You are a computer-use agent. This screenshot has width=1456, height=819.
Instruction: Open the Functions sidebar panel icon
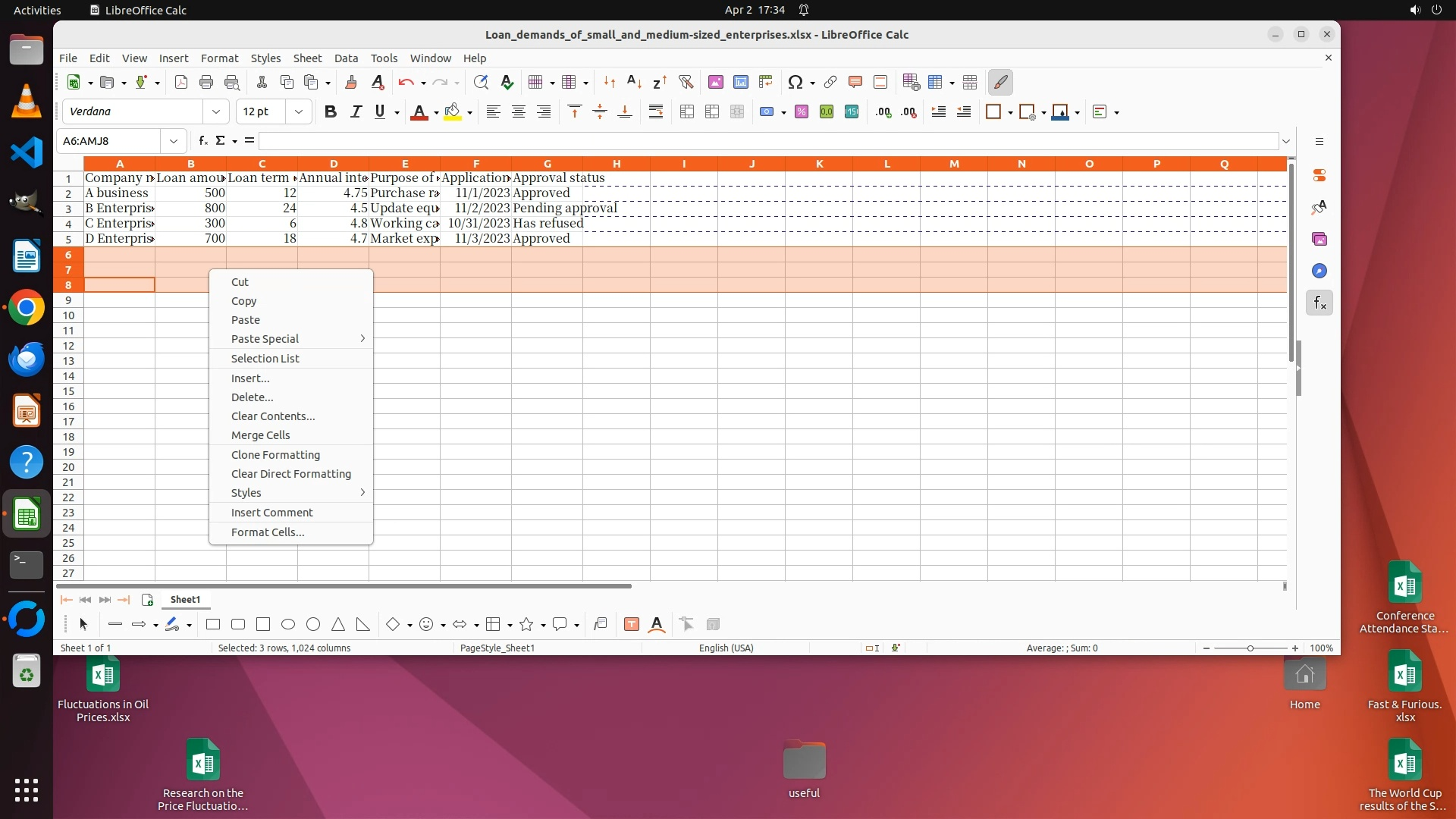pyautogui.click(x=1319, y=303)
